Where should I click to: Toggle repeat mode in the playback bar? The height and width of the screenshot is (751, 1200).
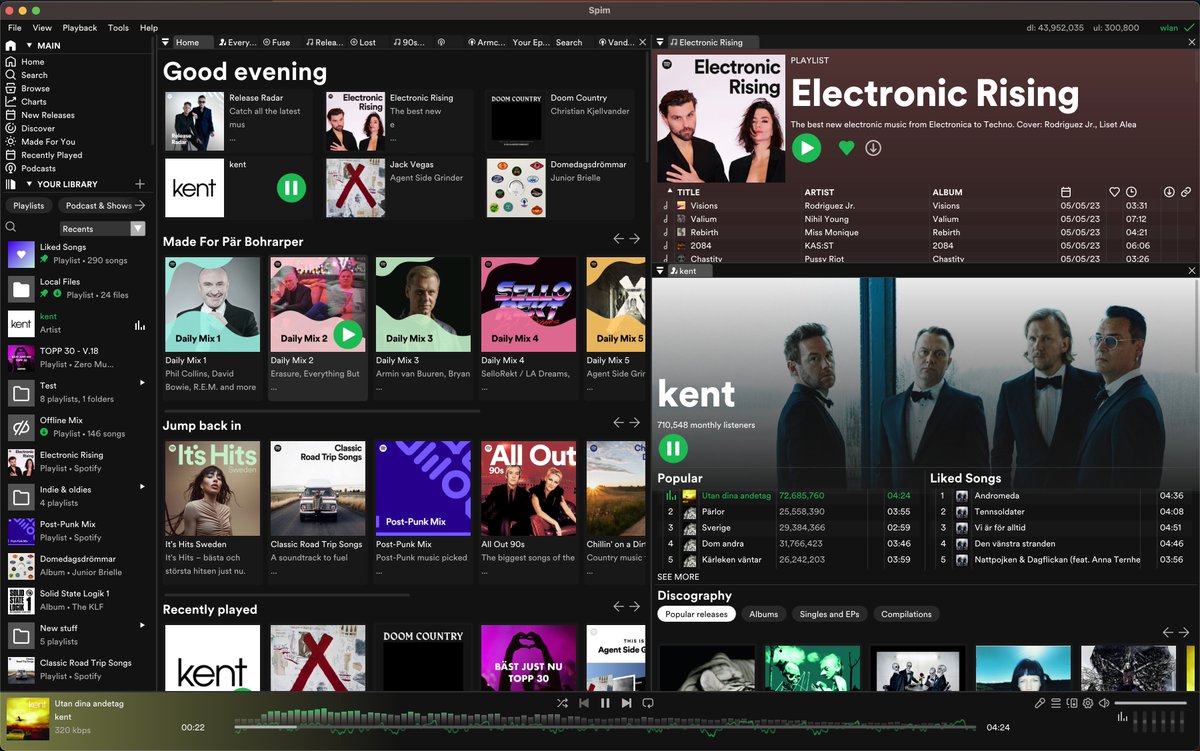[648, 703]
